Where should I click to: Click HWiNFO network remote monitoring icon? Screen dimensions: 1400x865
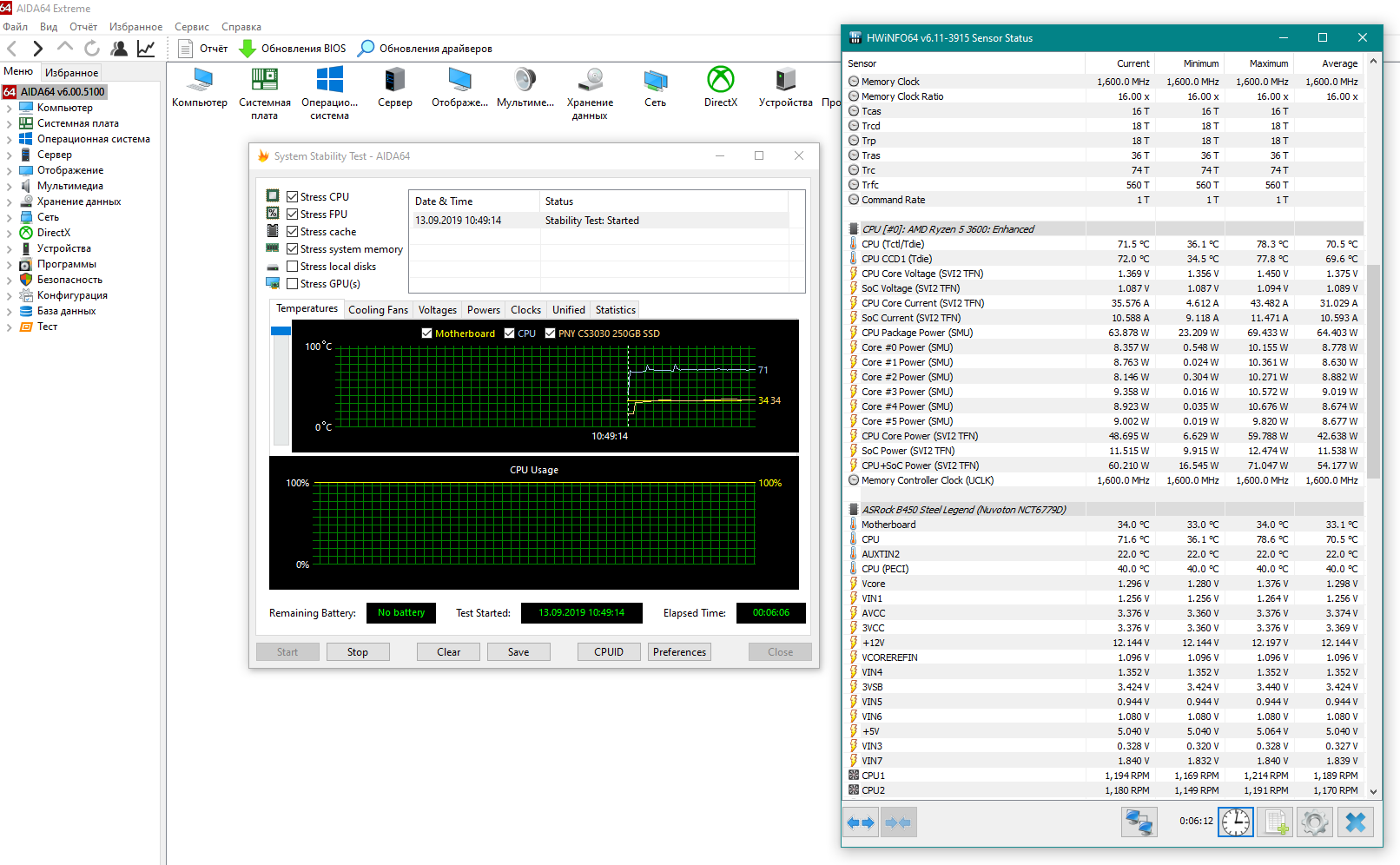click(1139, 822)
